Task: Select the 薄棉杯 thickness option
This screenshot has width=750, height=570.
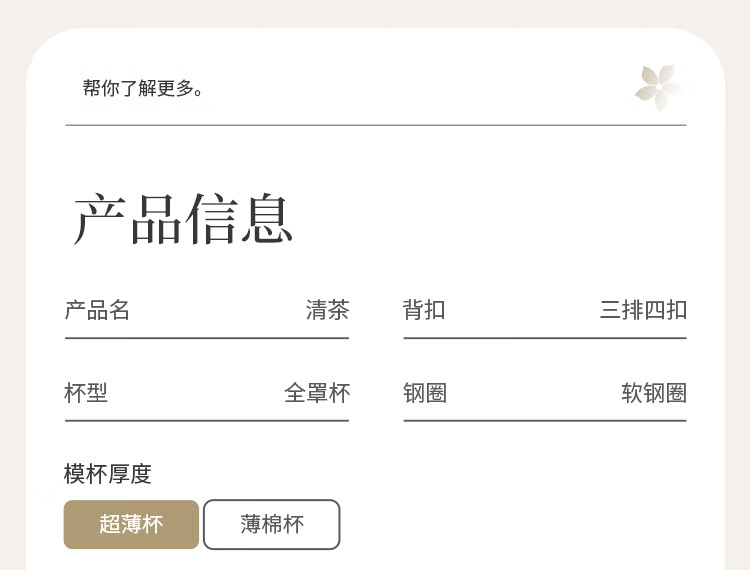Action: pos(272,525)
